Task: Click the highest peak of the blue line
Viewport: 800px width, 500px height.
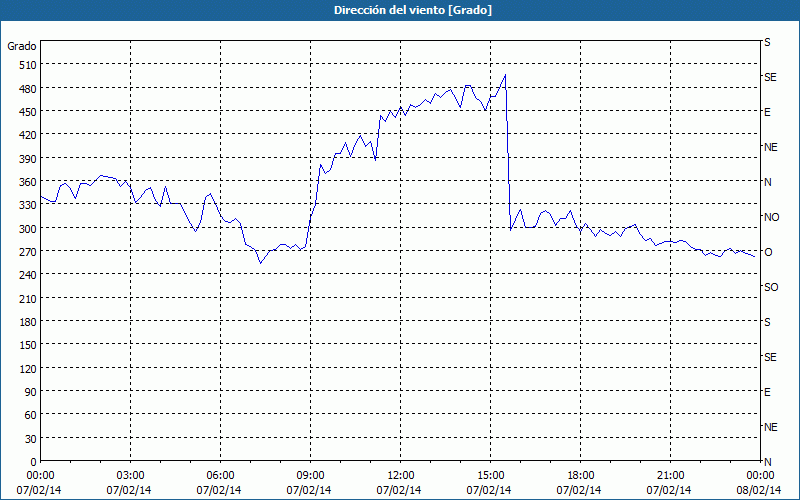Action: click(505, 75)
